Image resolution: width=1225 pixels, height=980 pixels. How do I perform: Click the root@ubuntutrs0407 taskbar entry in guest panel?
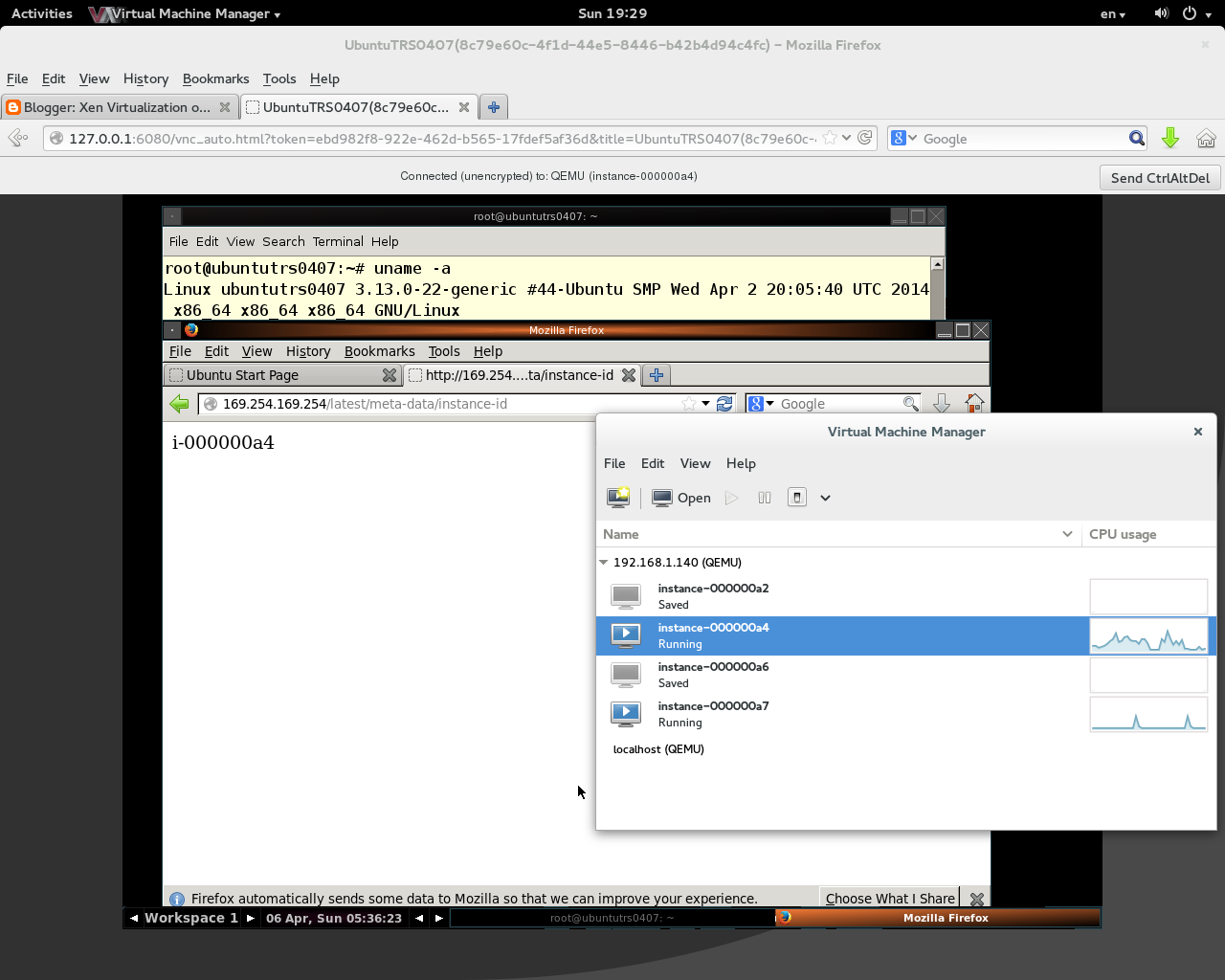tap(612, 918)
